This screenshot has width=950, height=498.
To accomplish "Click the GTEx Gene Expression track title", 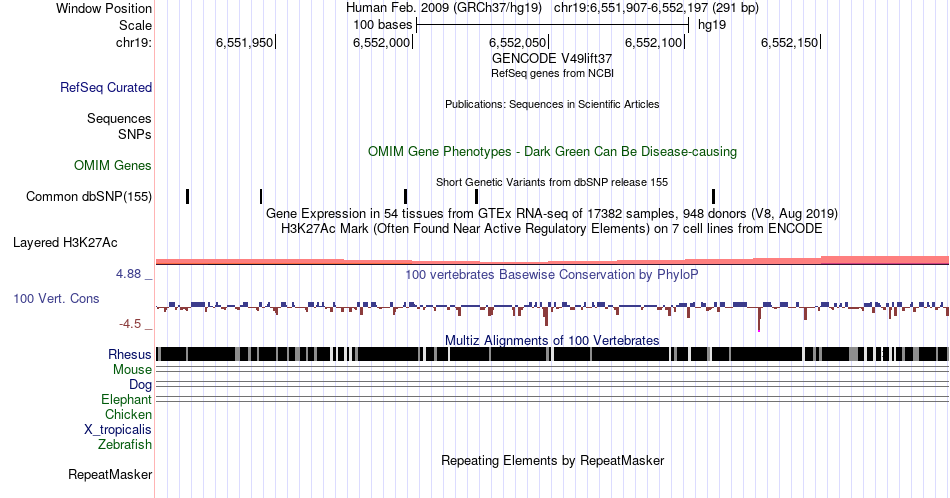I will 552,213.
